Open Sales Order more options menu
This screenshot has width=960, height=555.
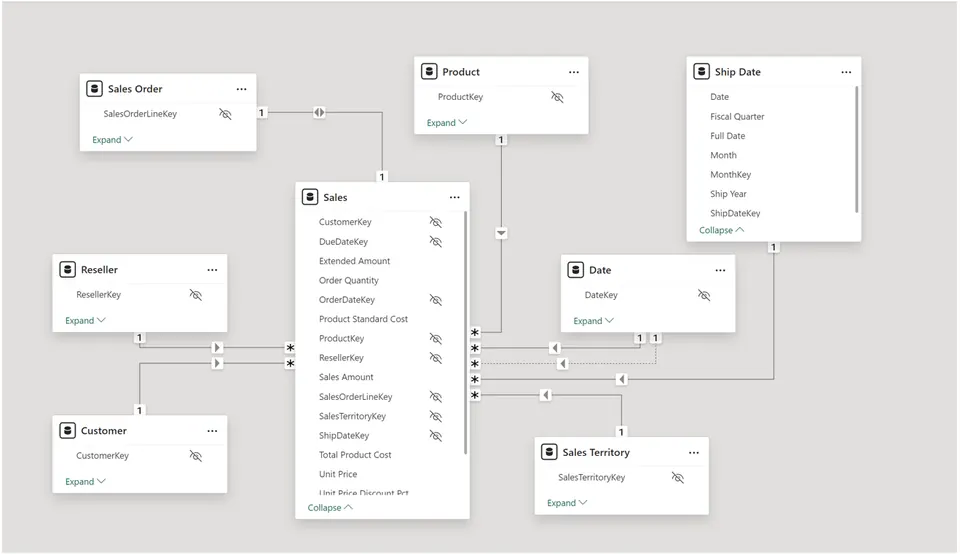[x=241, y=89]
